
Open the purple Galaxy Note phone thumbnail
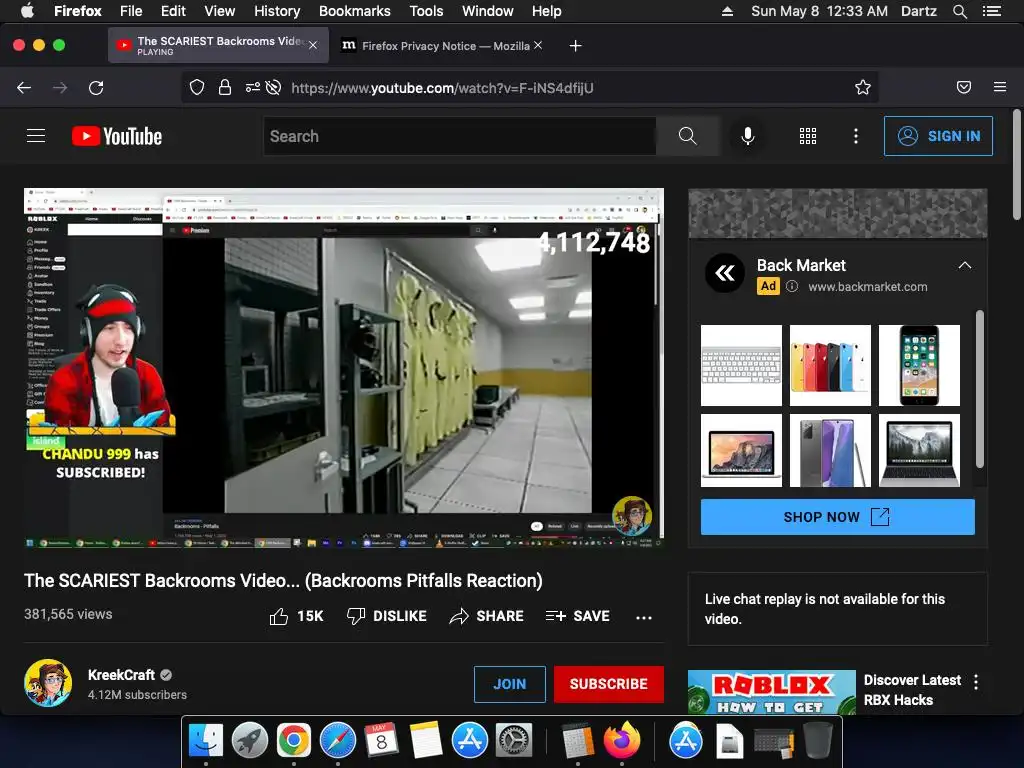tap(830, 450)
